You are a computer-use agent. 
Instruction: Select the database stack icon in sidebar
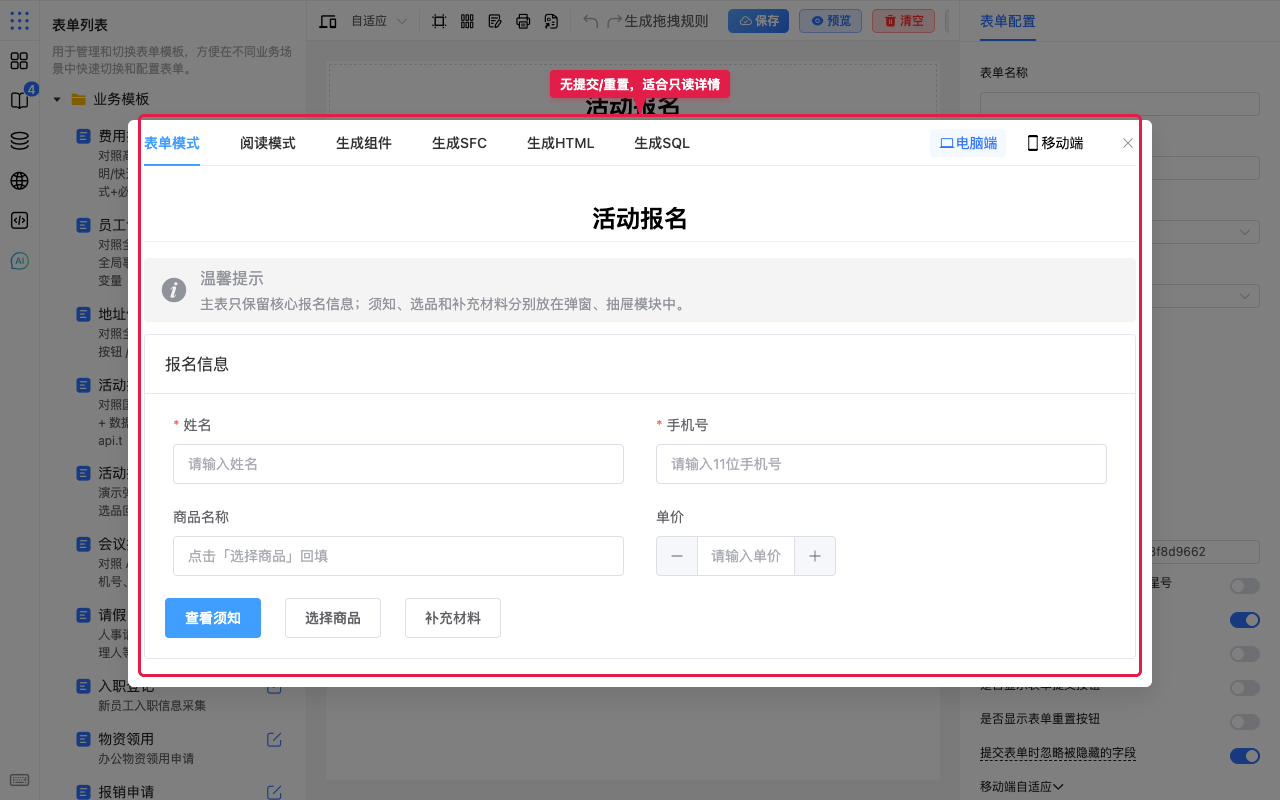tap(19, 140)
